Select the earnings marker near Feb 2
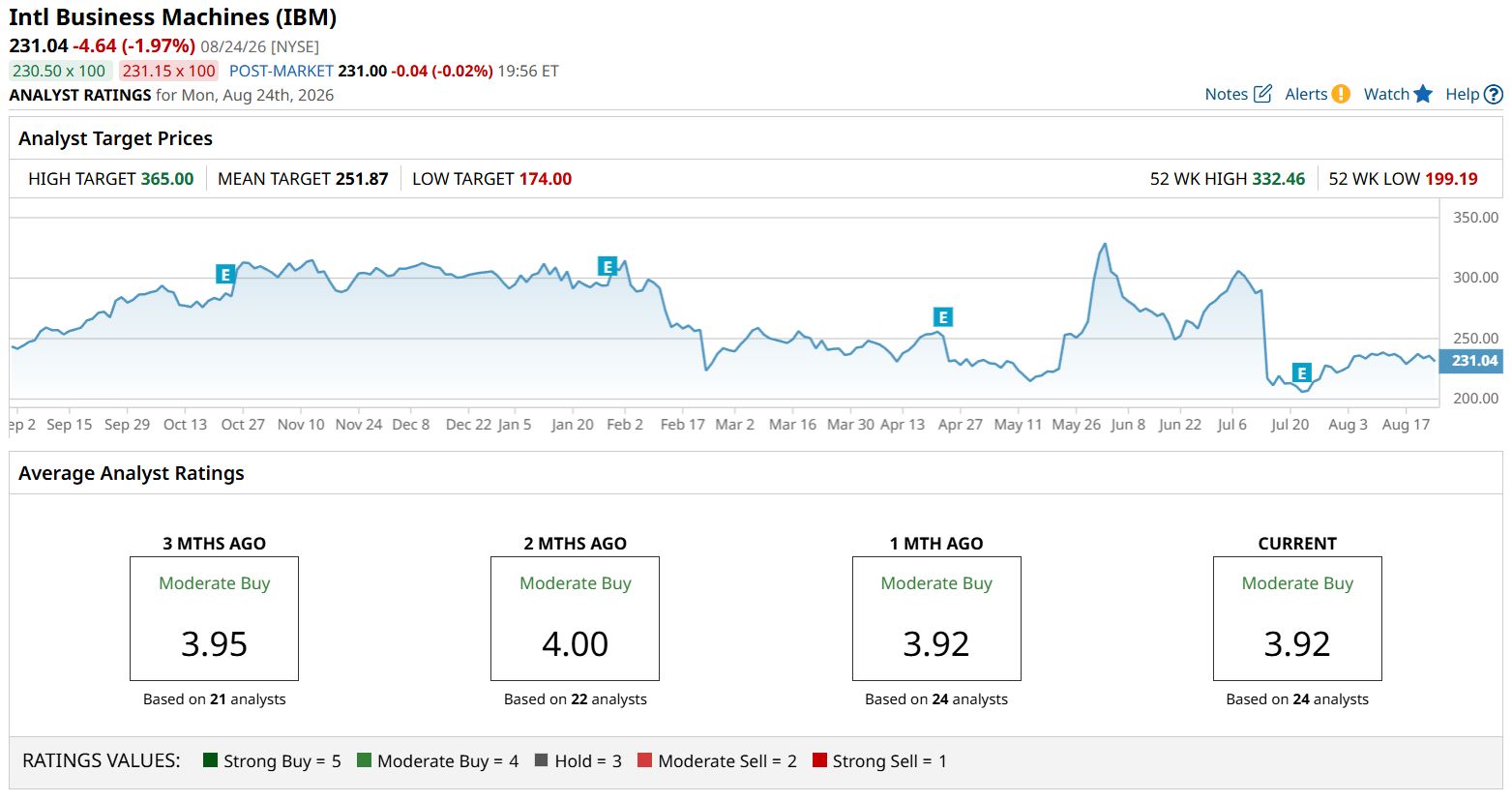The height and width of the screenshot is (802, 1512). click(x=608, y=267)
